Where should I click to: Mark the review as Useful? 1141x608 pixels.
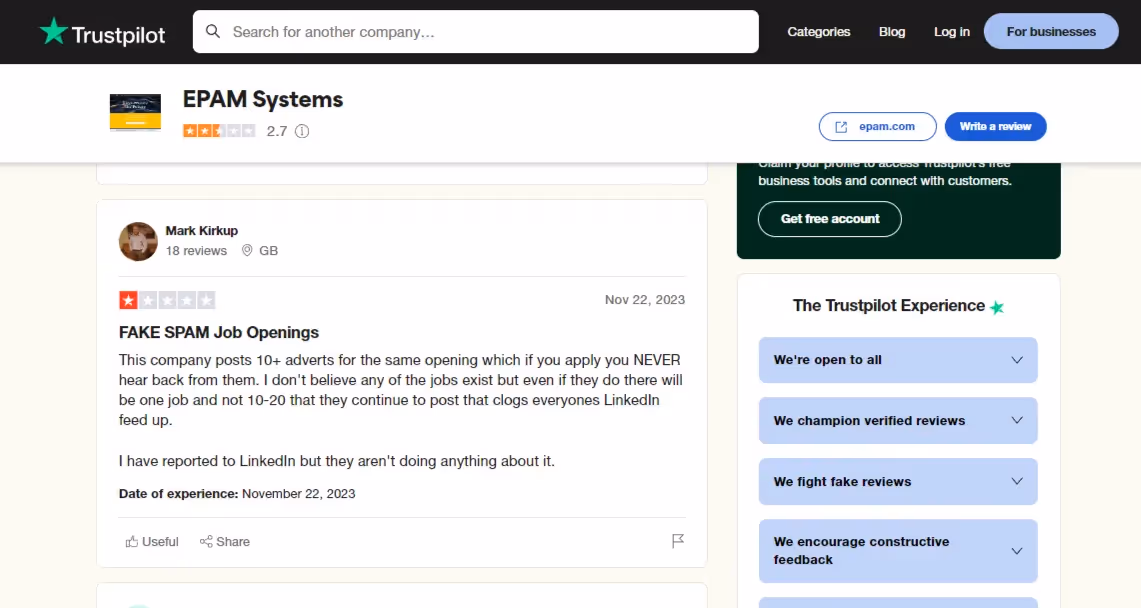click(151, 542)
